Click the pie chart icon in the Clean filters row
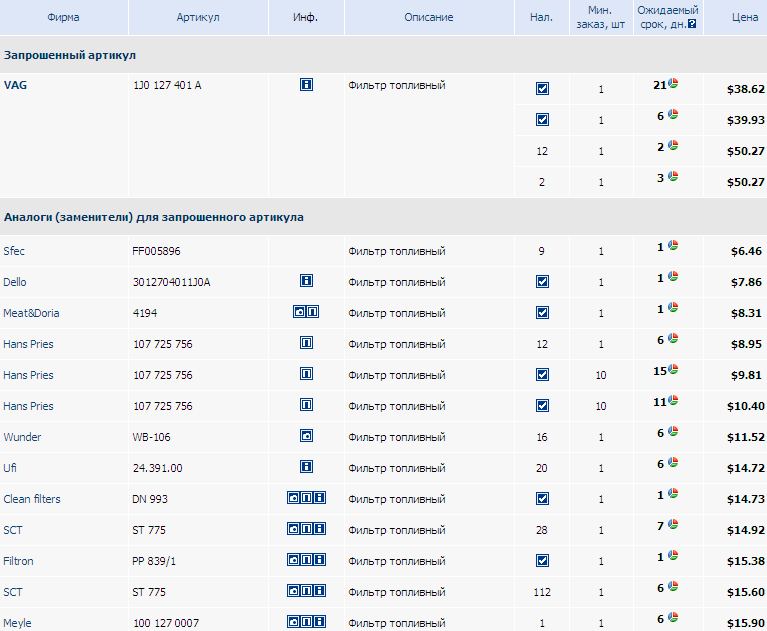Image resolution: width=767 pixels, height=631 pixels. coord(673,493)
